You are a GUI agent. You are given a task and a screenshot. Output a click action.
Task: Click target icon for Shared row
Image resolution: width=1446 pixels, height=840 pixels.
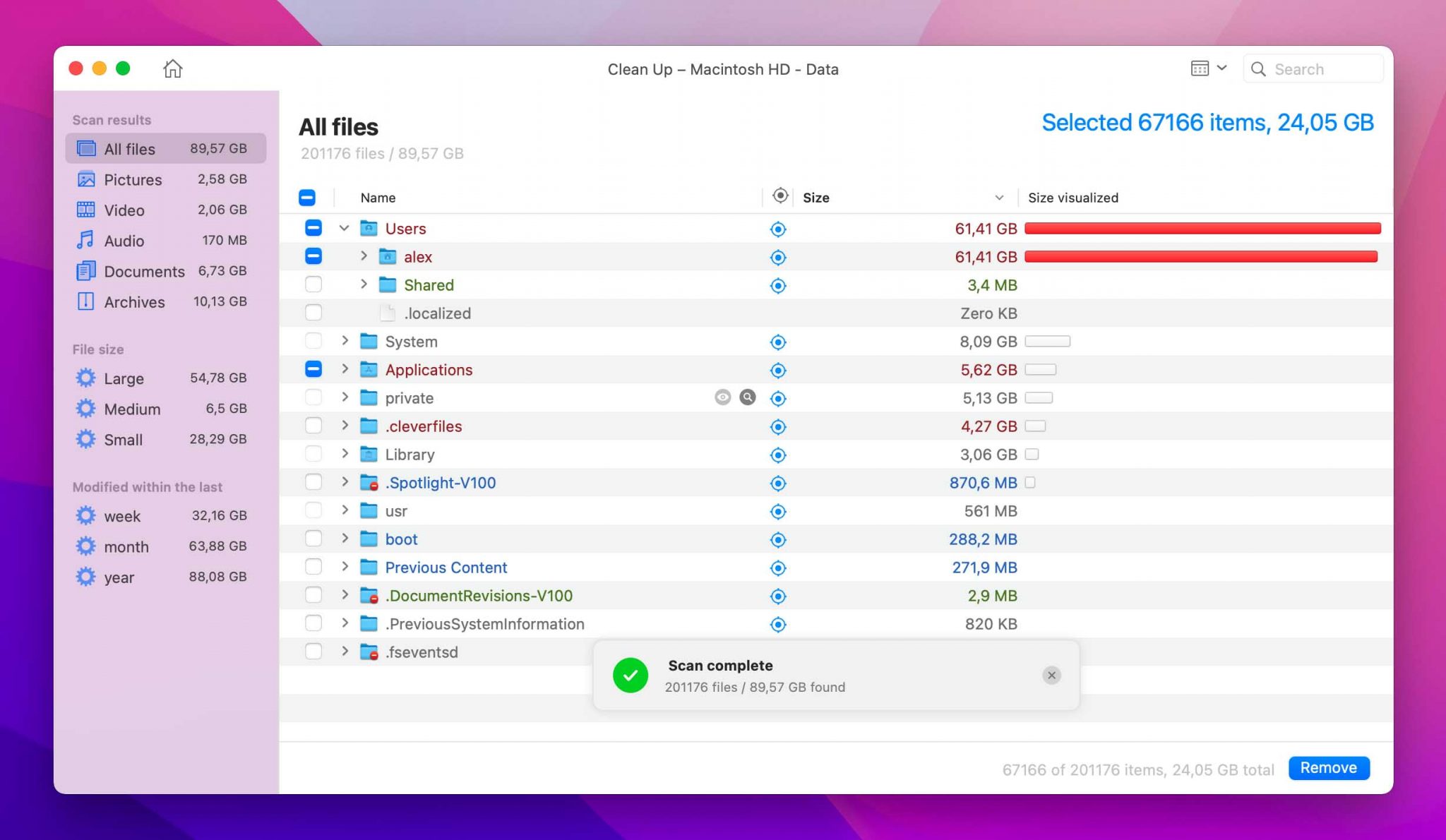point(777,285)
